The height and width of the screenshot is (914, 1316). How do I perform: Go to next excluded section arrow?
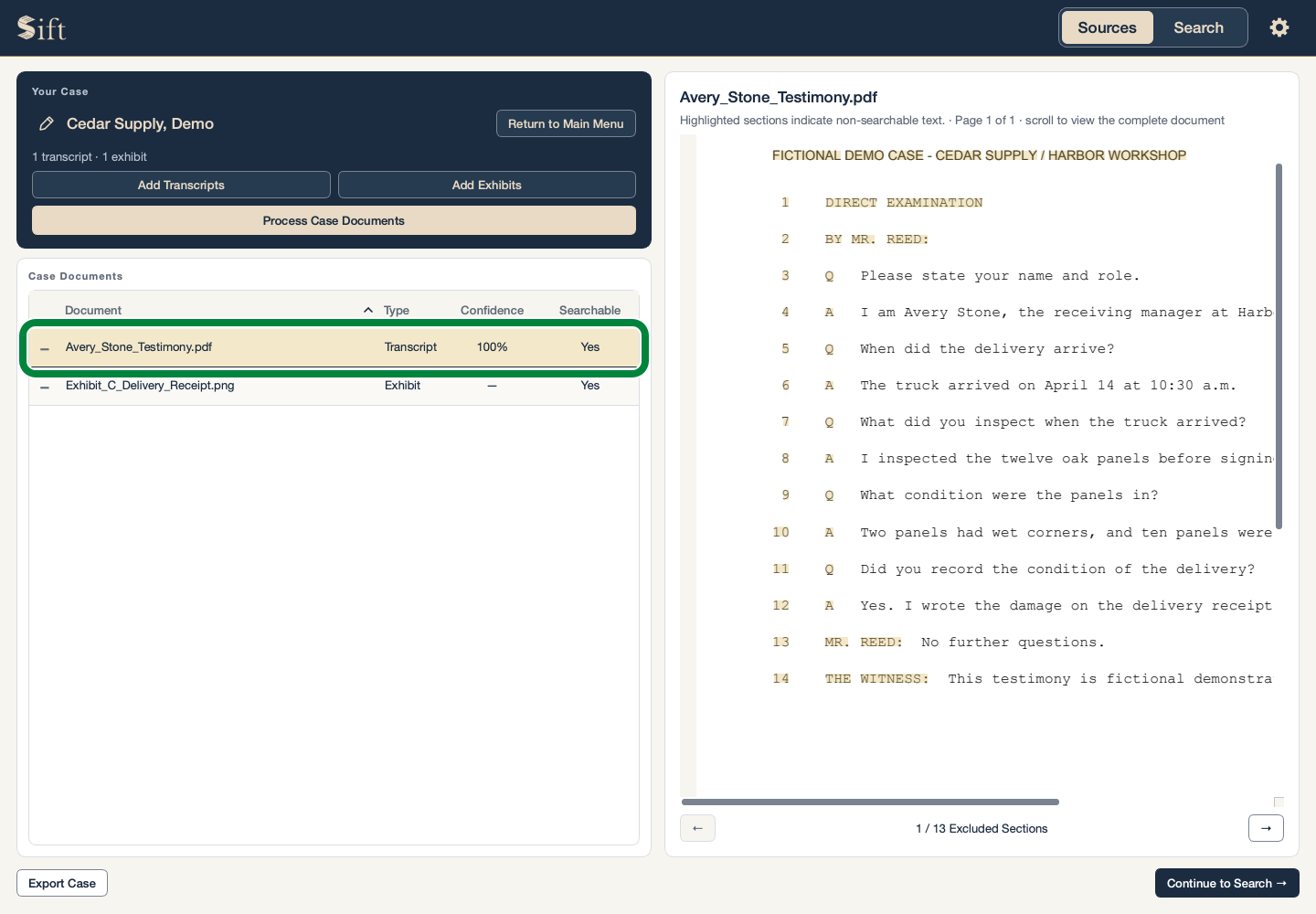(1266, 828)
